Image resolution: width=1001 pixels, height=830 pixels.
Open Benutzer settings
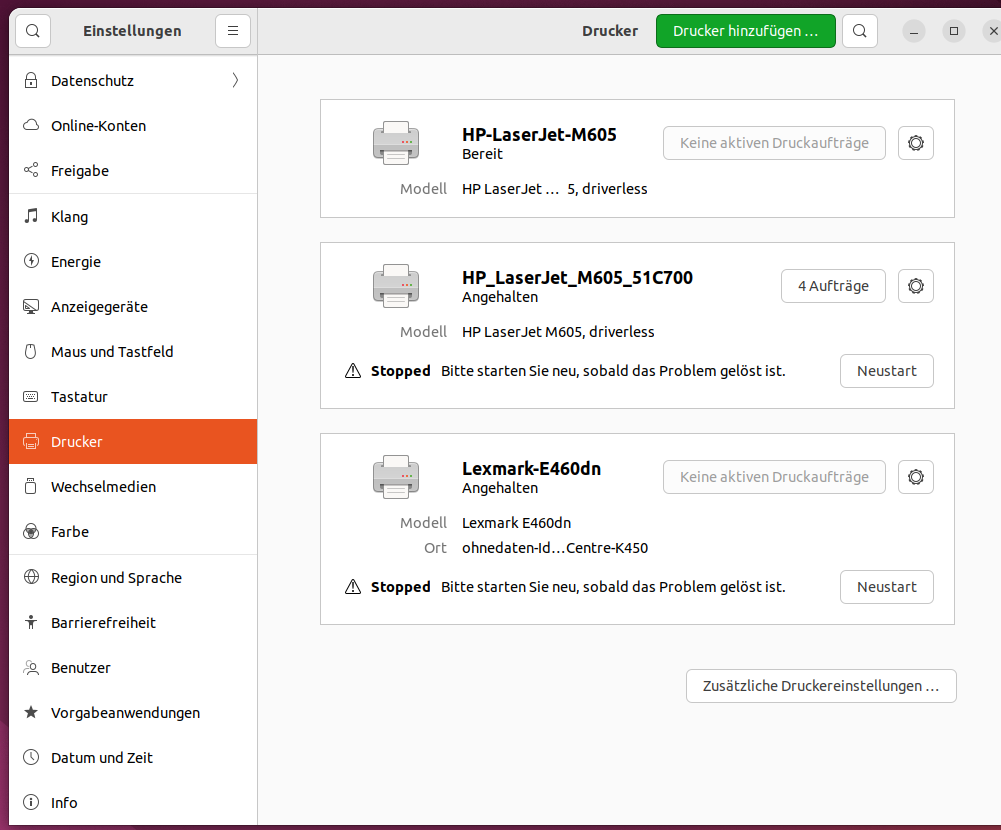point(133,668)
